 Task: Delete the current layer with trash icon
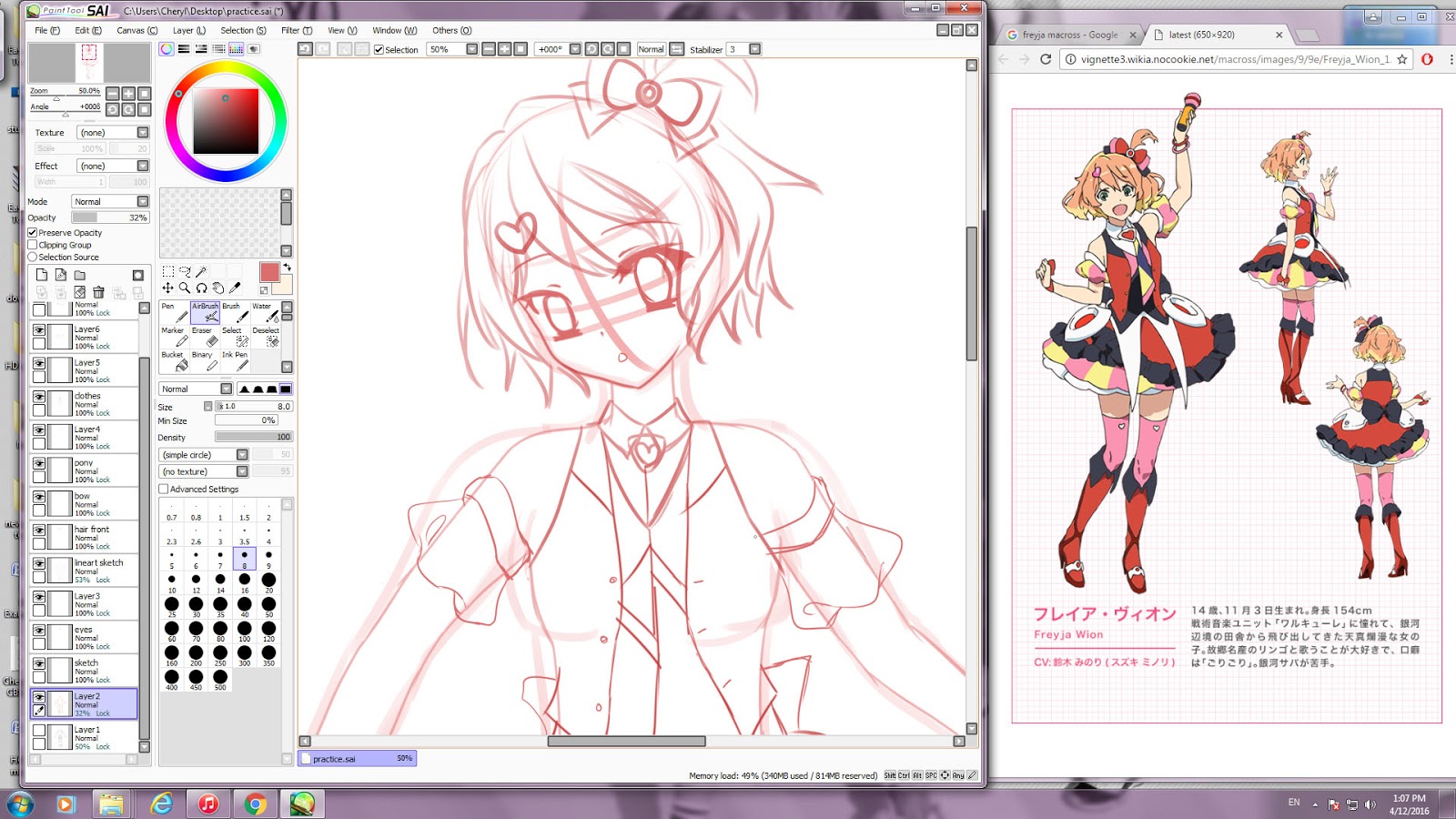click(98, 292)
